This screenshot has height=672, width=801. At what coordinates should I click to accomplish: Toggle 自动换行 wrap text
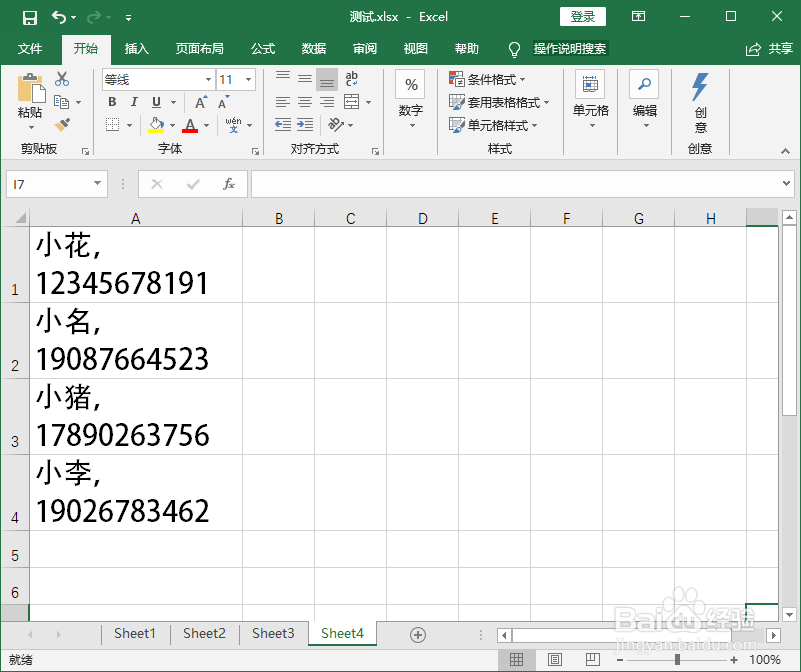click(x=351, y=79)
